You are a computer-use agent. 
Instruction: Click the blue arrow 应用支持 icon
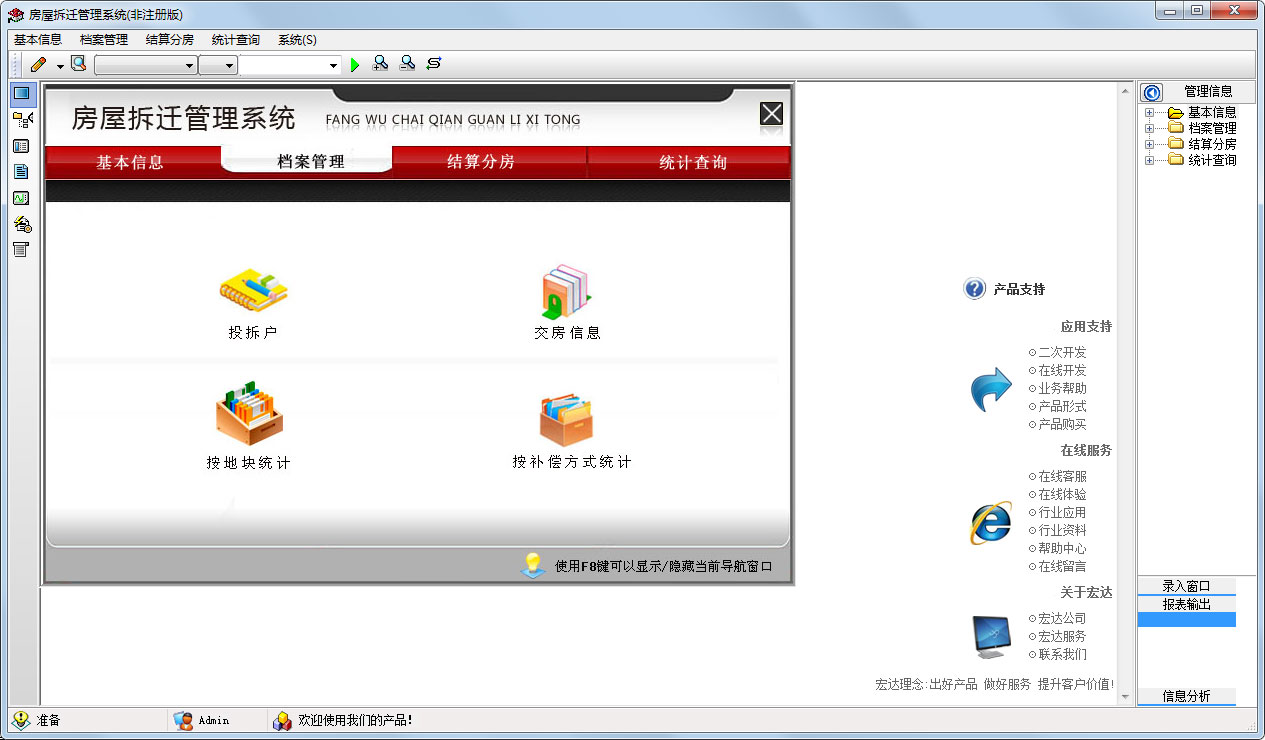tap(991, 389)
